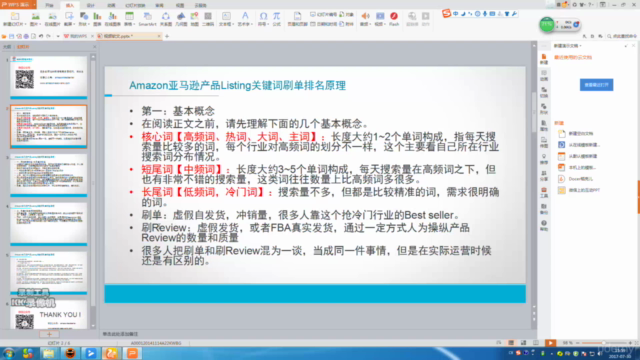Click the green 71% memory widget
The width and height of the screenshot is (640, 360).
[547, 24]
